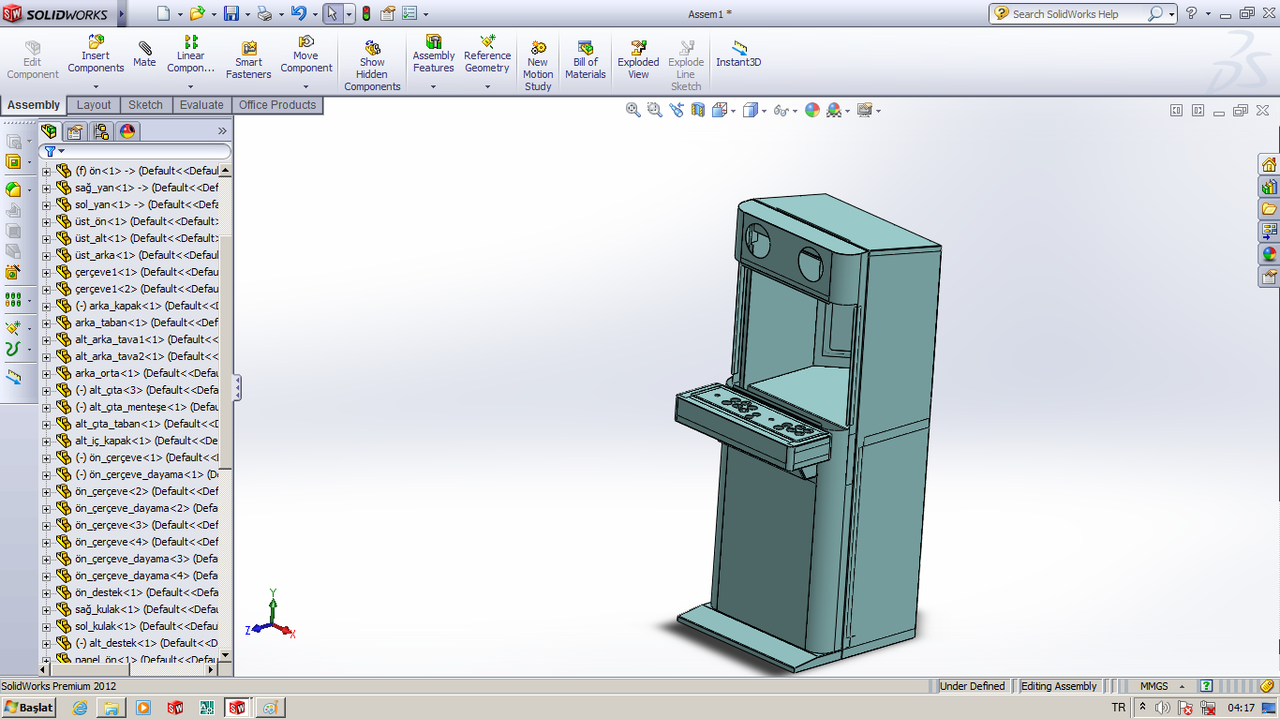The width and height of the screenshot is (1280, 720).
Task: Expand the arka_kapak<1> tree node
Action: click(46, 306)
